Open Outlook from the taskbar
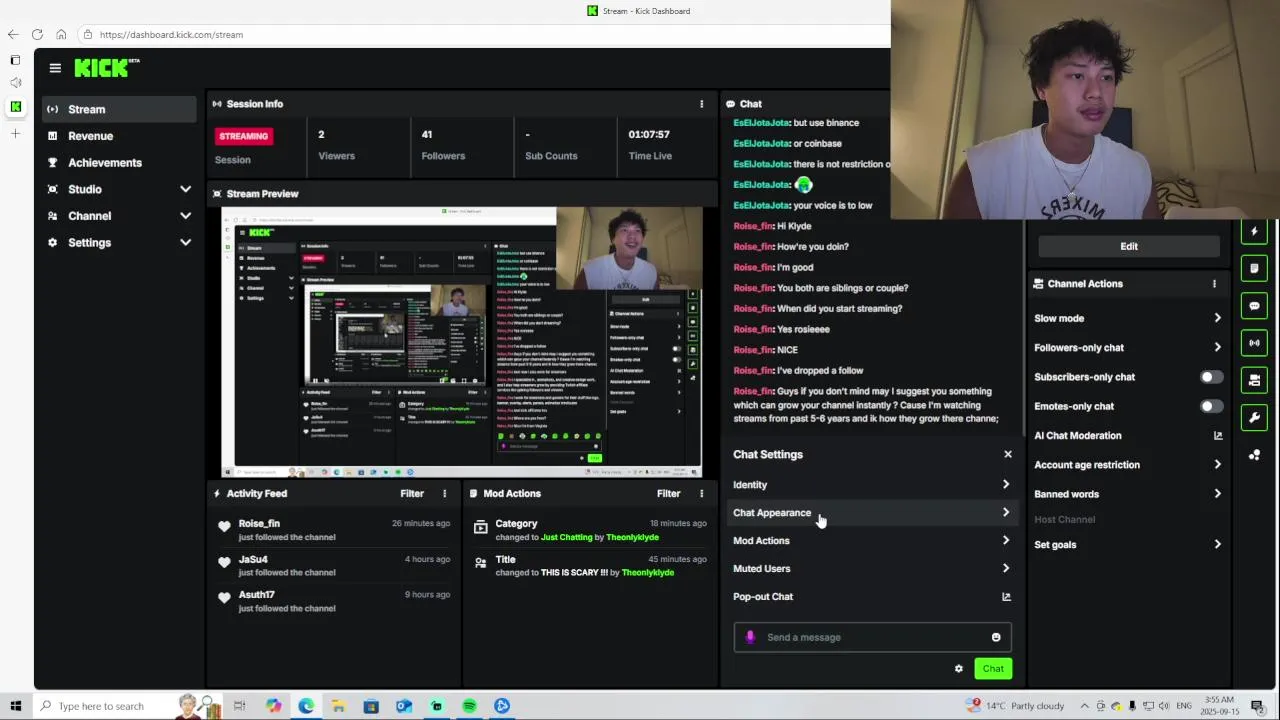The image size is (1280, 720). pos(403,706)
